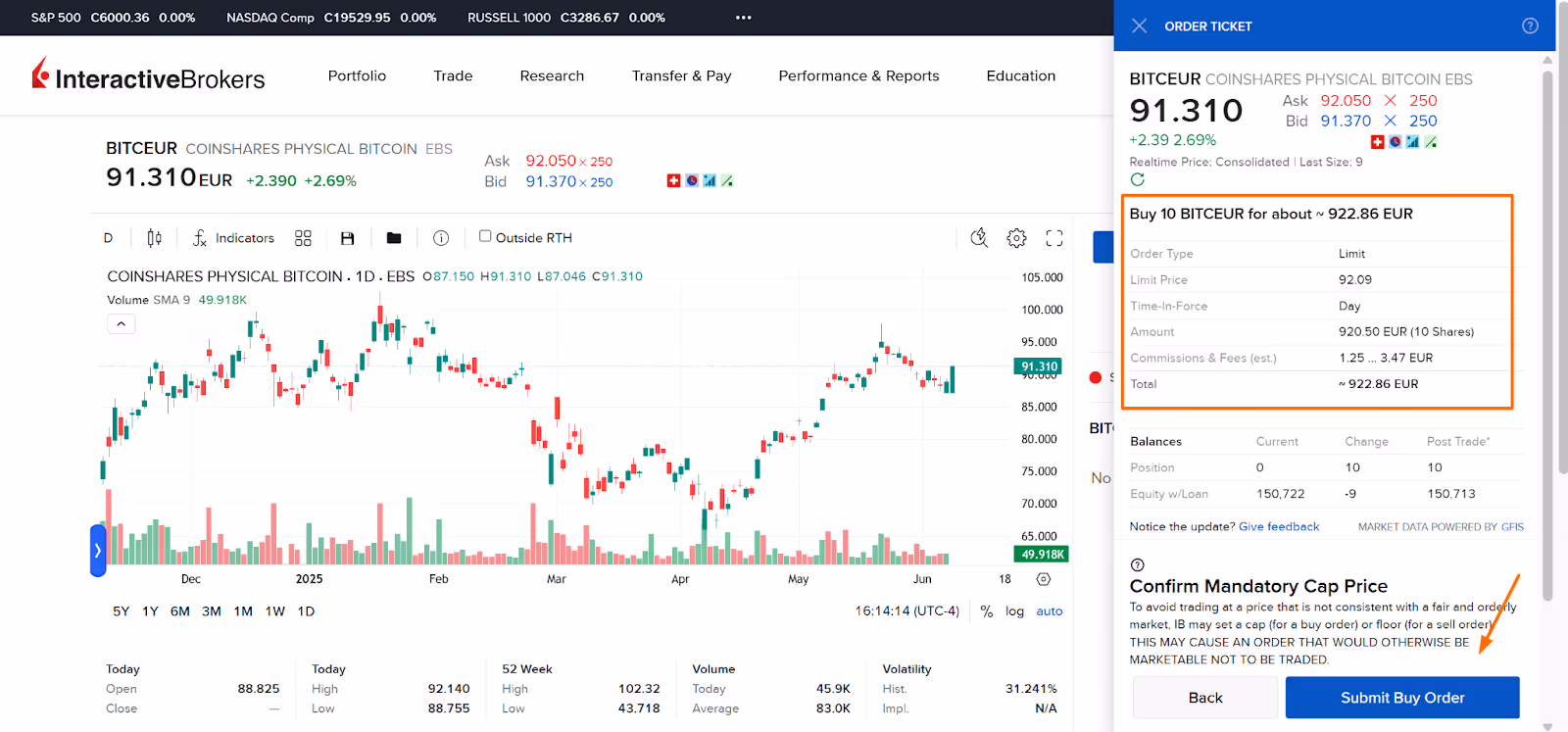Click bar chart icon beside main quote
Screen dimensions: 1568x732
tap(710, 180)
